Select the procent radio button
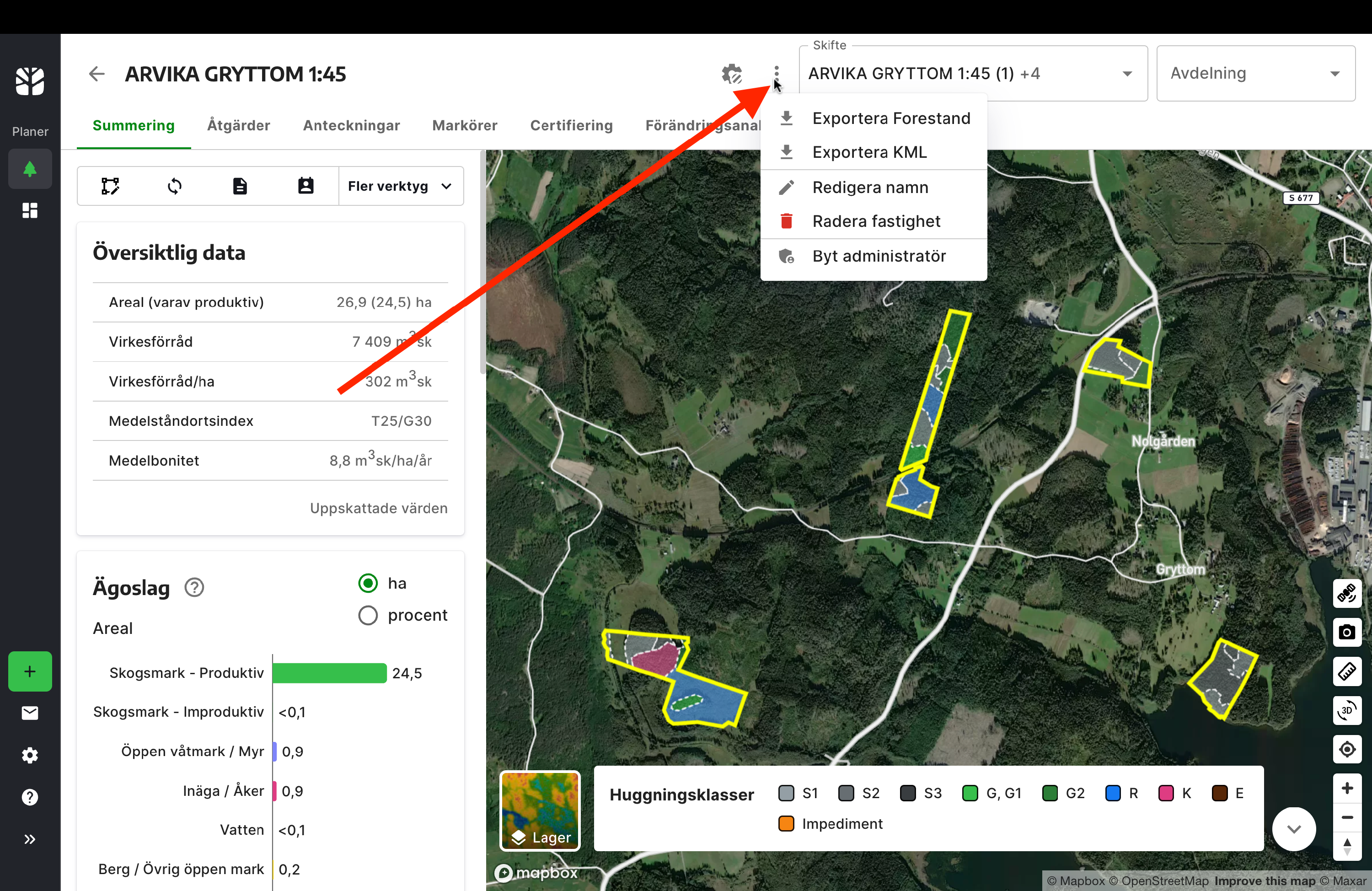Screen dimensions: 1372x891 coord(368,615)
